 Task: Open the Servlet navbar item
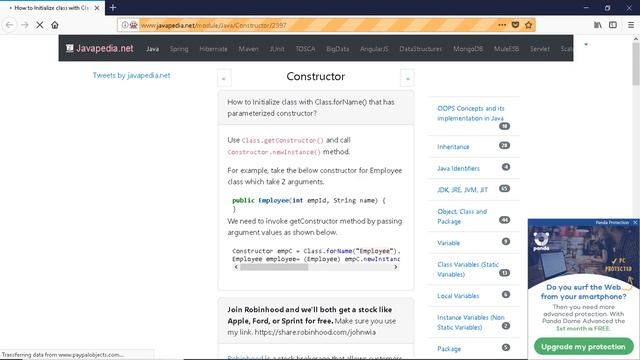pos(540,49)
